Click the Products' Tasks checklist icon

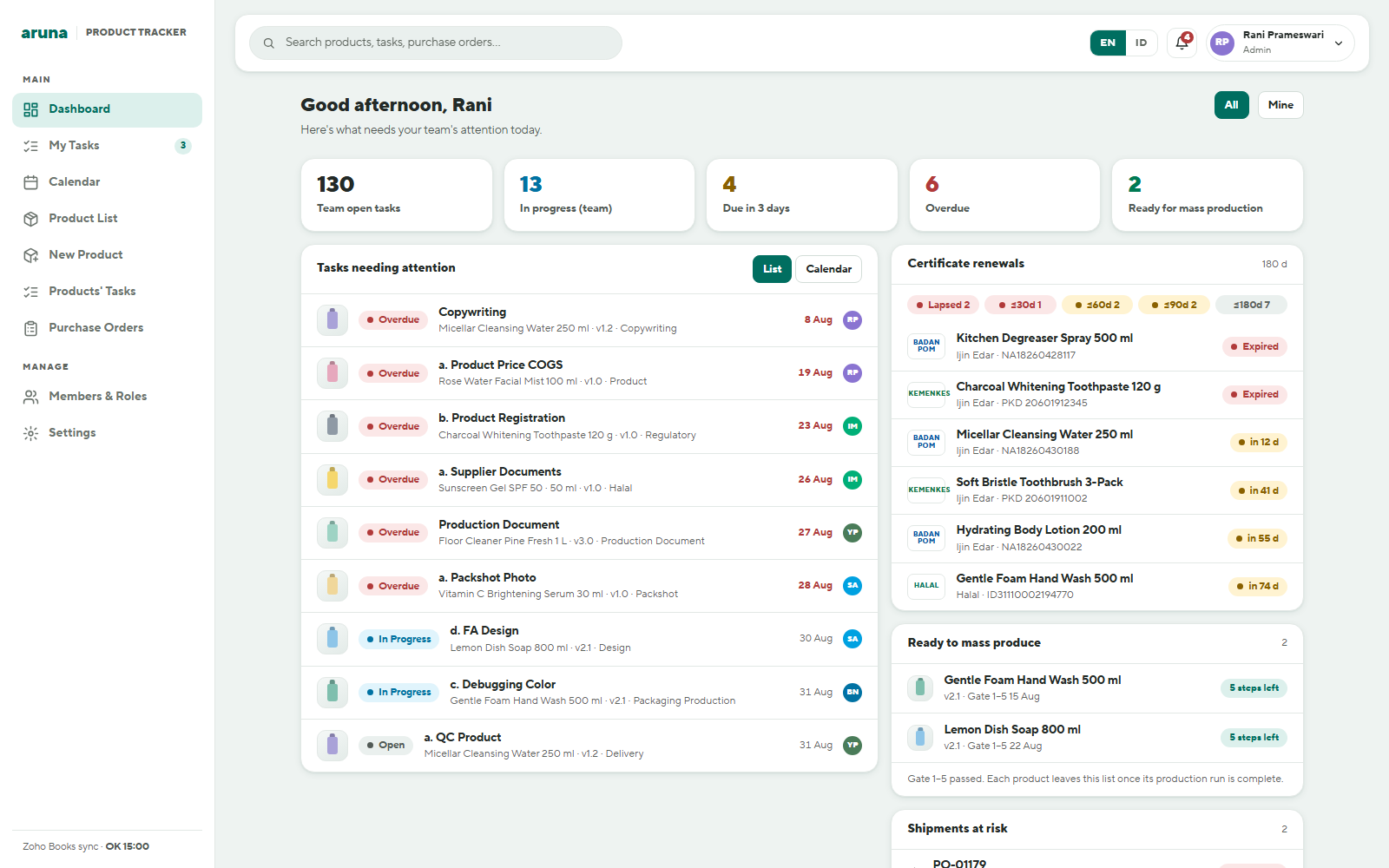tap(31, 292)
